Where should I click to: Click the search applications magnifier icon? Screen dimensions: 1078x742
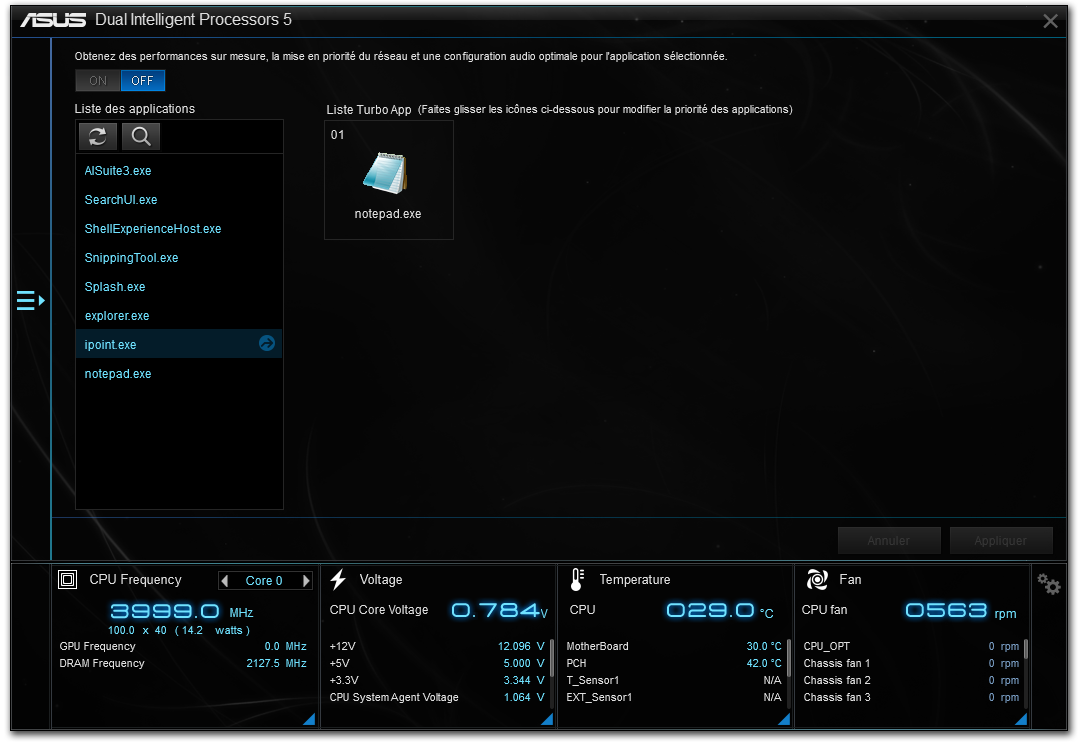point(141,137)
